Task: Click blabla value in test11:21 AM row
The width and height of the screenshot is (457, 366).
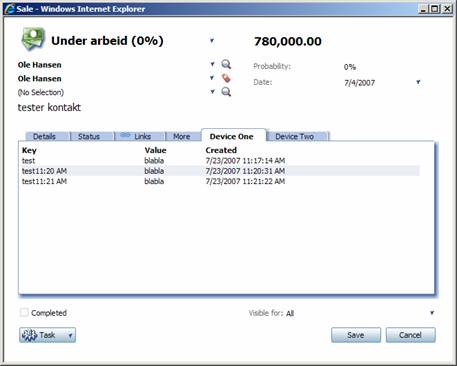Action: (154, 181)
